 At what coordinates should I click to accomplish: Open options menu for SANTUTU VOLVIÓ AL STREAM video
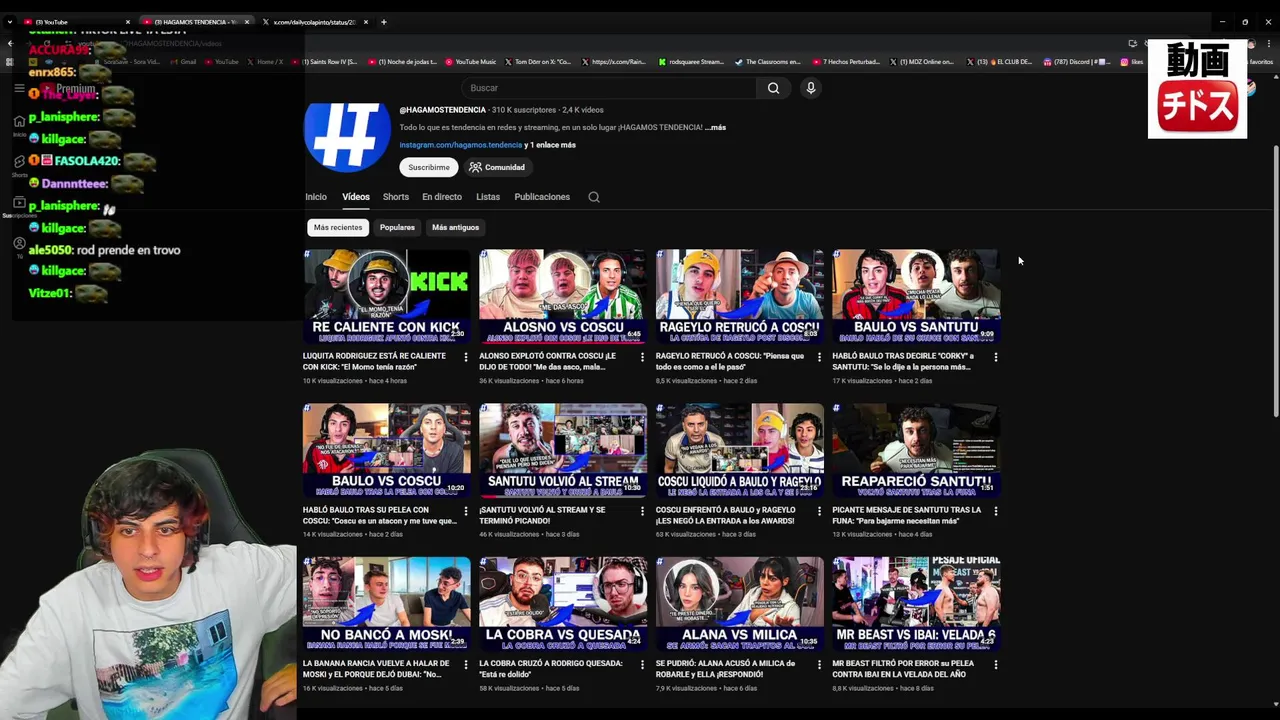[643, 511]
